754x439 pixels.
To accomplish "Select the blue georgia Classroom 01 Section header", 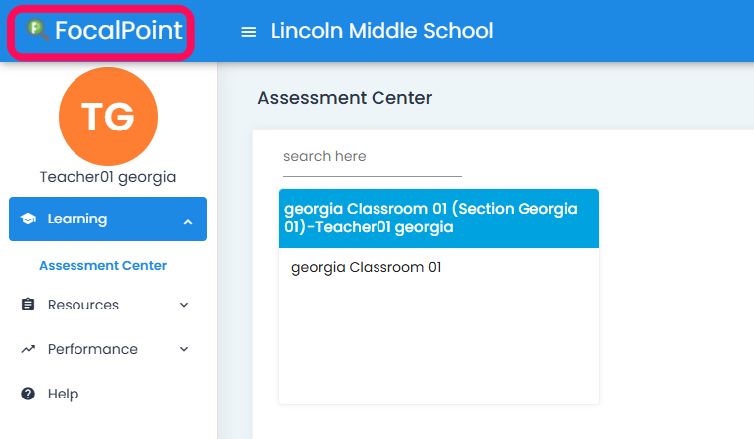I will (x=438, y=218).
